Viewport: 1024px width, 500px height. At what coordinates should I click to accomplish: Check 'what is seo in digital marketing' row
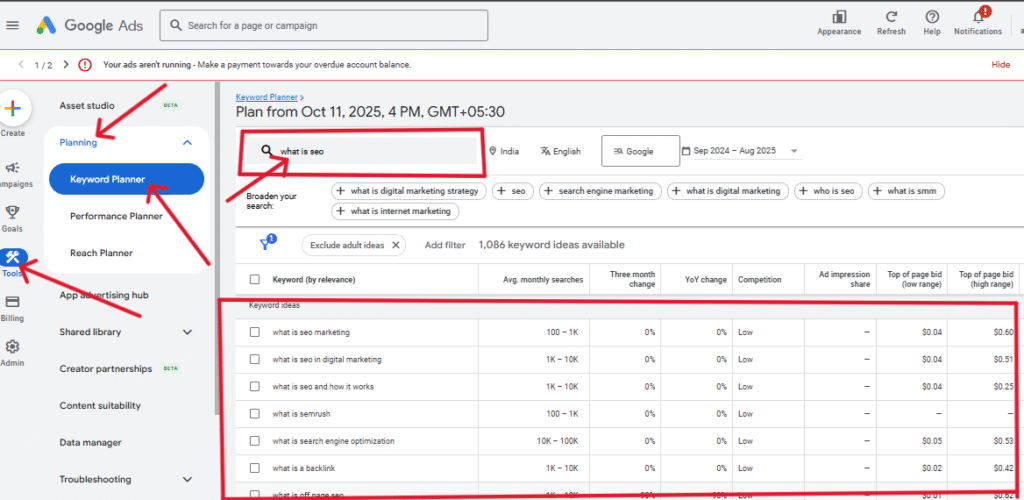pos(255,359)
